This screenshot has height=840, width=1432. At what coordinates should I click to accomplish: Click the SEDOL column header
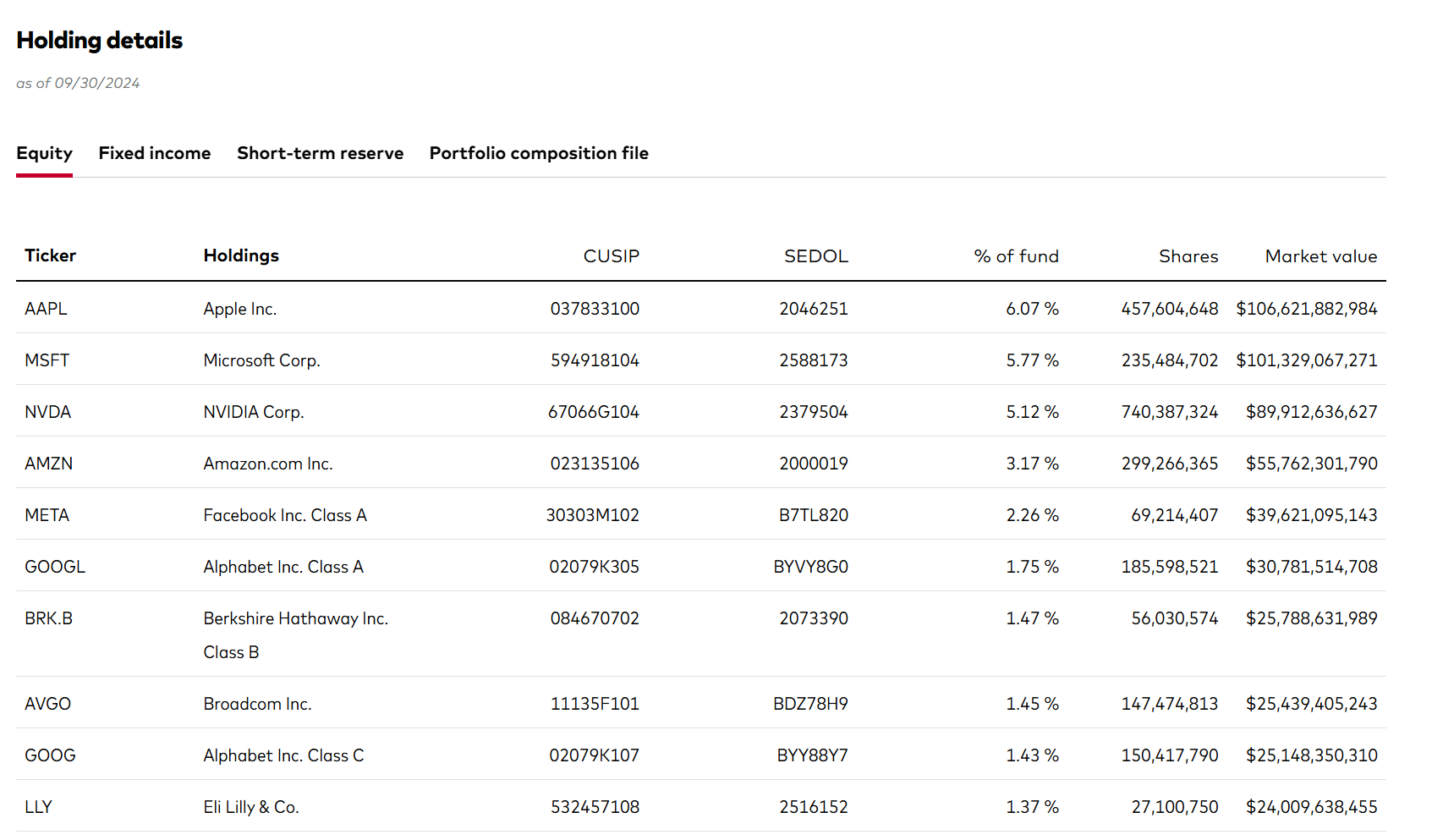[x=816, y=256]
